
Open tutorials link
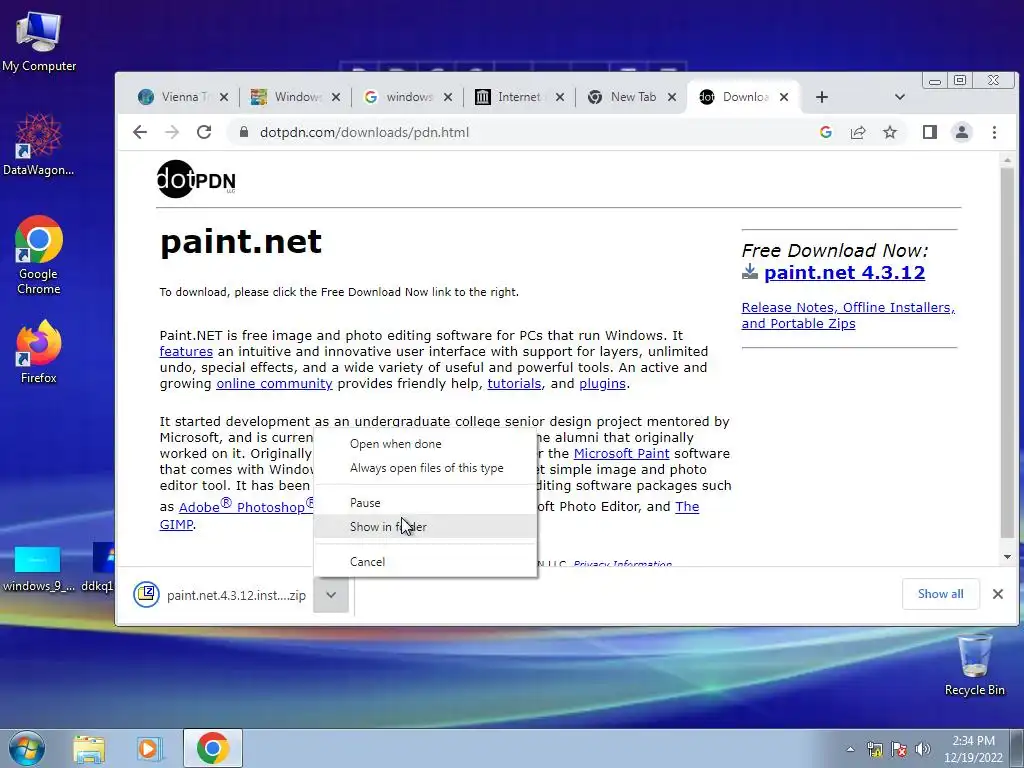514,383
